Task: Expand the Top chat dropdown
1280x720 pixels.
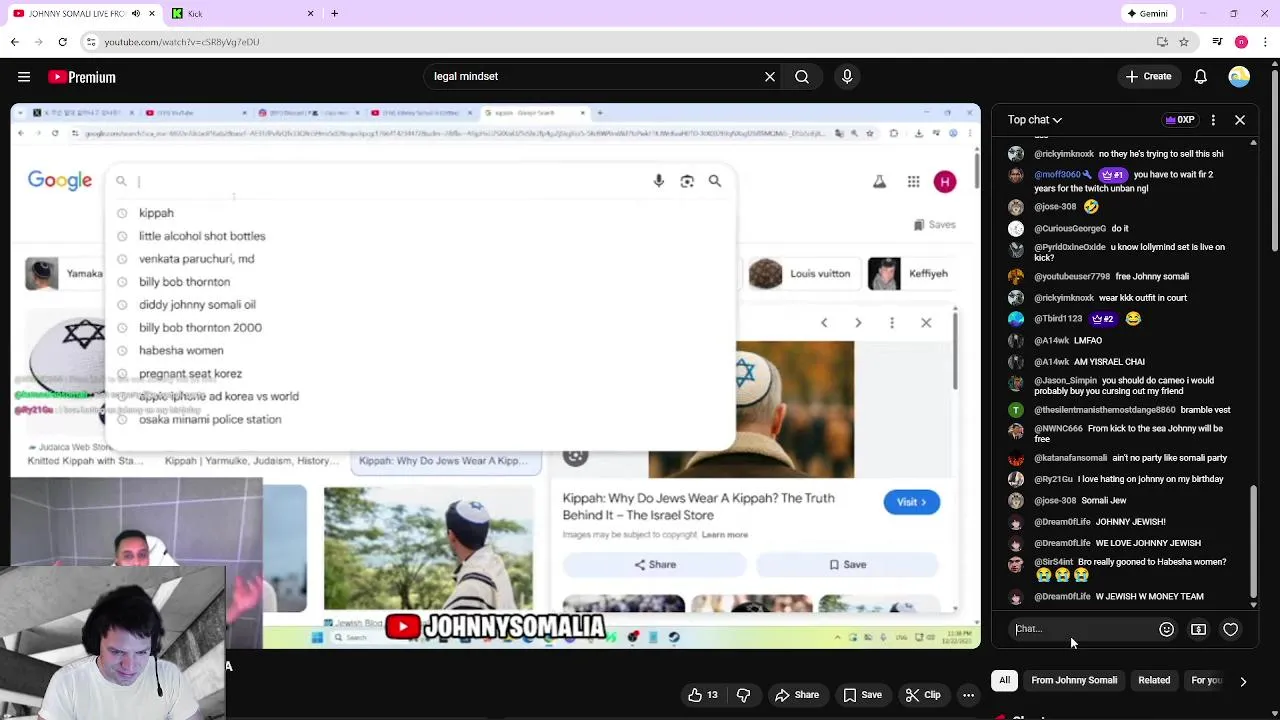Action: [1035, 120]
